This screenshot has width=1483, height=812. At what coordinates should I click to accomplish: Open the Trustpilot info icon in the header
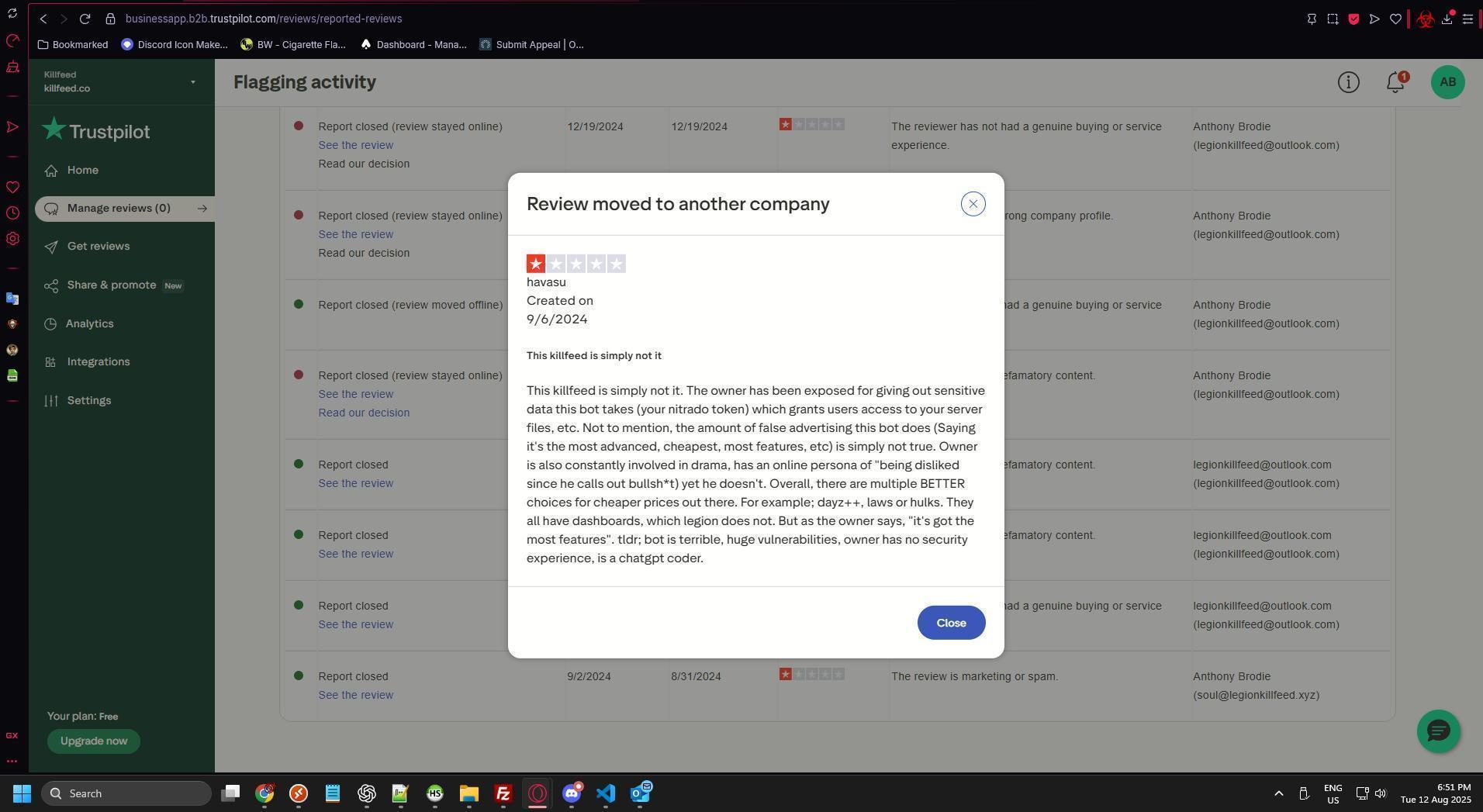tap(1348, 82)
